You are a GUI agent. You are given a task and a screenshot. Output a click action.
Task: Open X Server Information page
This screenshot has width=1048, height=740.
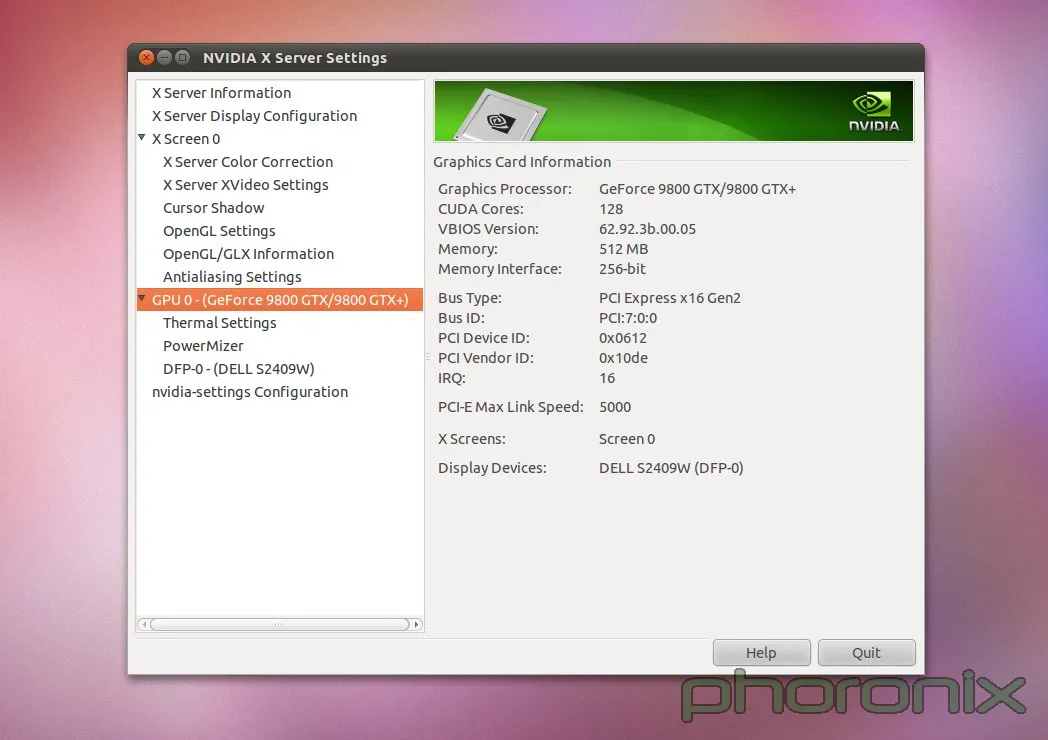point(221,93)
